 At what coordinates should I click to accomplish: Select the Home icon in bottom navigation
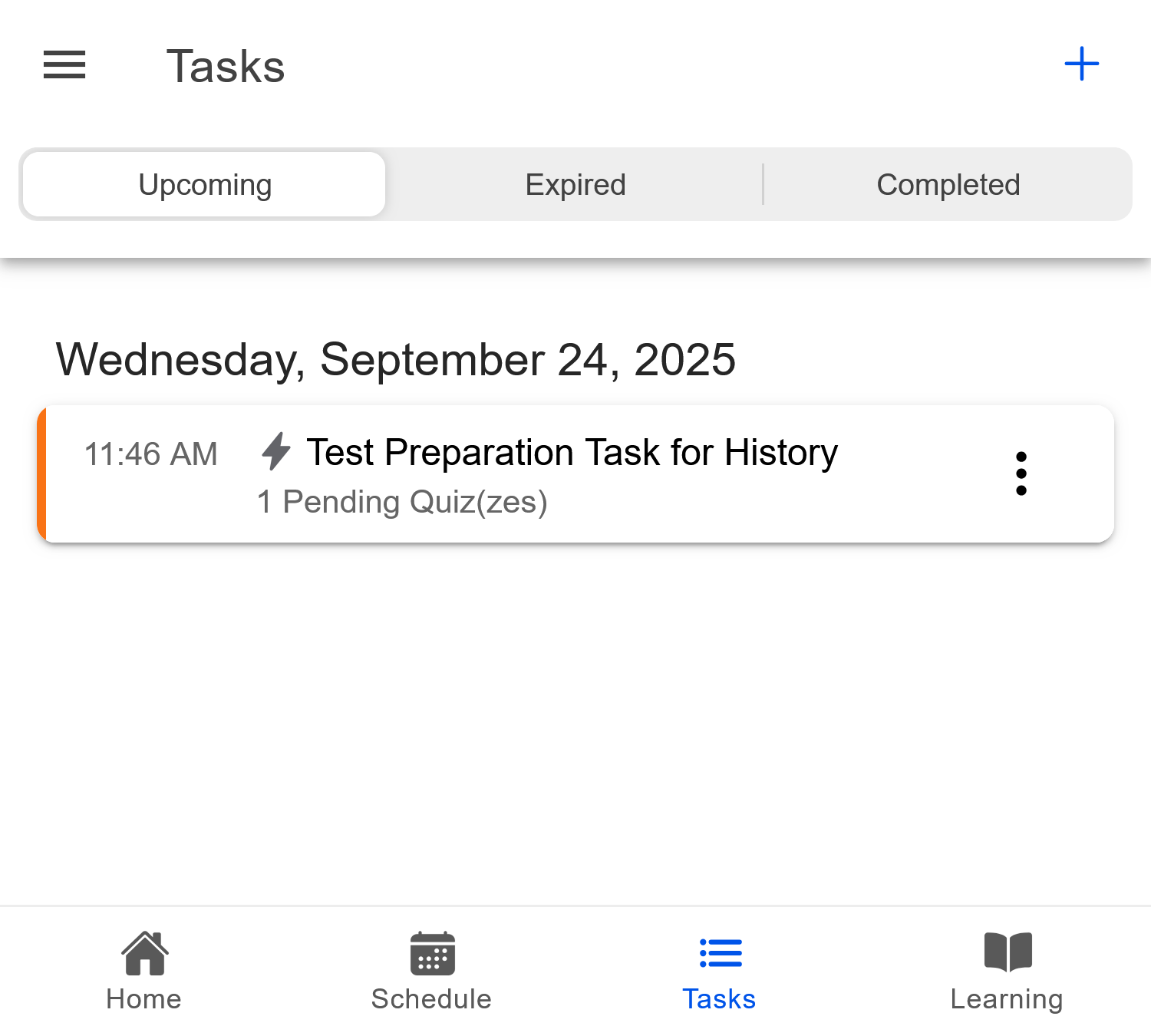[143, 953]
